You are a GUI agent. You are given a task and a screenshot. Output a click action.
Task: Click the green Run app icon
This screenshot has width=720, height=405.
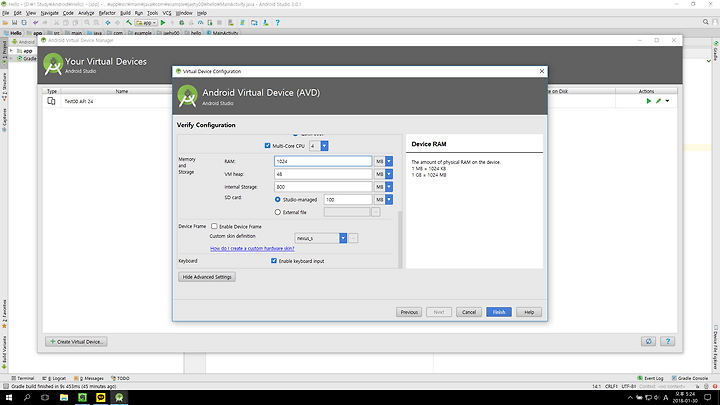click(163, 22)
